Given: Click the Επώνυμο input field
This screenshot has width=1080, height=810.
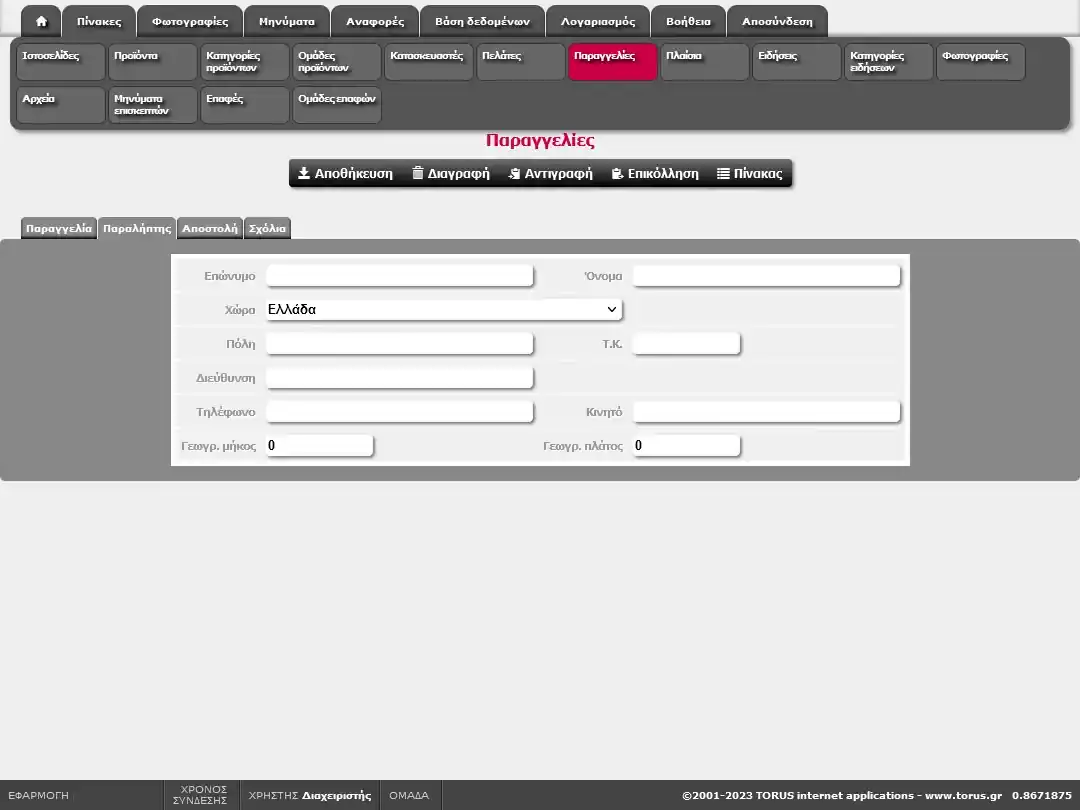Looking at the screenshot, I should point(399,276).
